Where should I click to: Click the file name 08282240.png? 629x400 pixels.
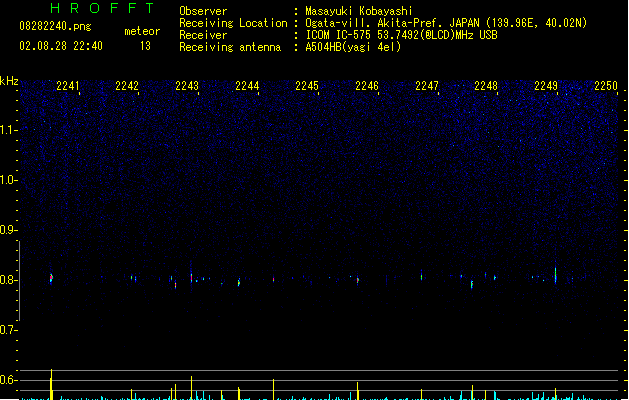[55, 26]
